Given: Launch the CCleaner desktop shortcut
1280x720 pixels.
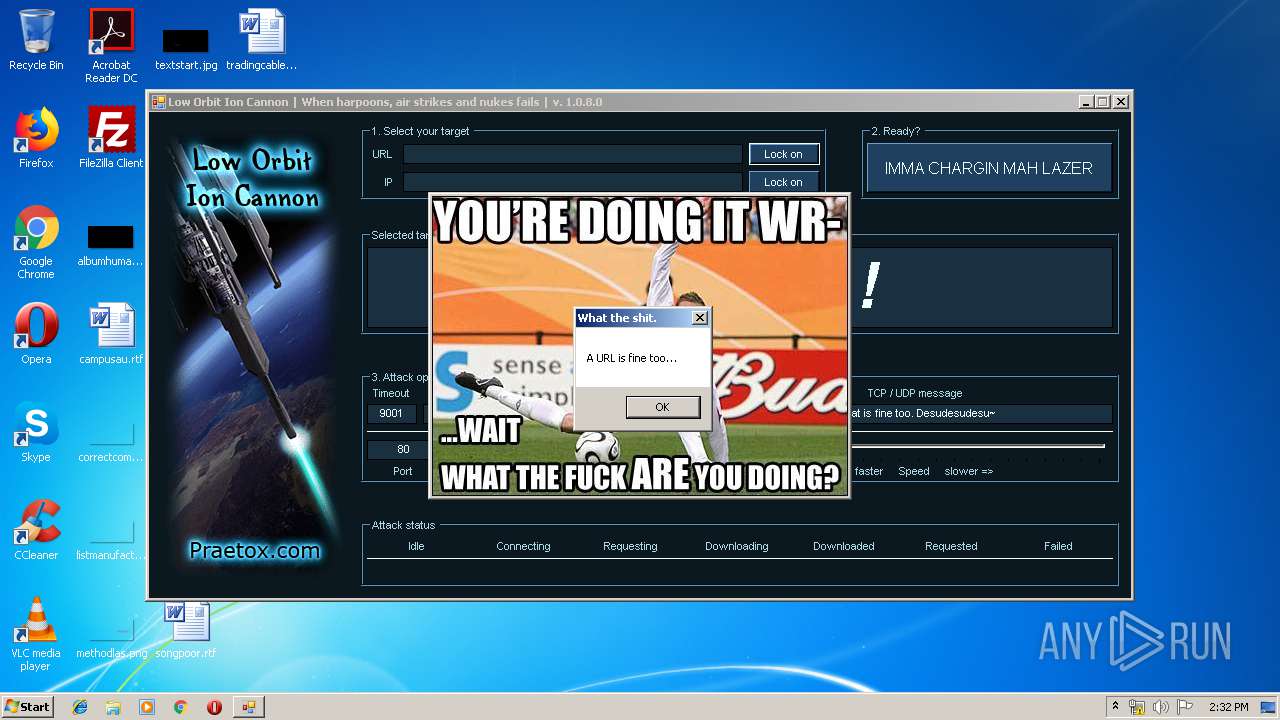Looking at the screenshot, I should click(36, 530).
